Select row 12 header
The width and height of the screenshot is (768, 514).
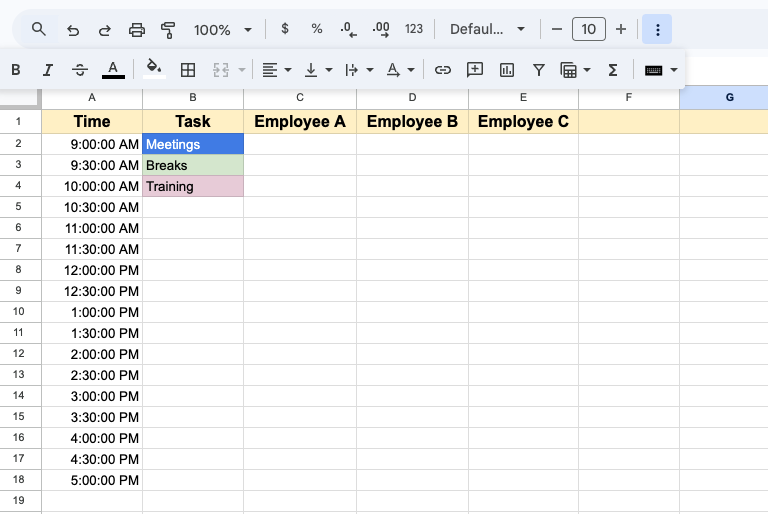[19, 353]
